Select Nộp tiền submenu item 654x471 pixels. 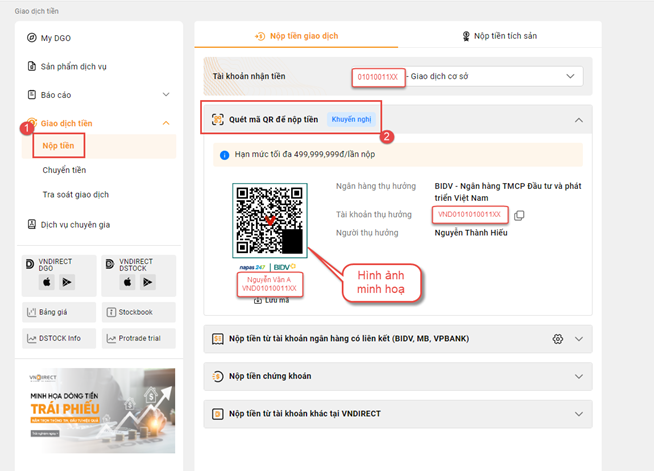click(x=58, y=146)
